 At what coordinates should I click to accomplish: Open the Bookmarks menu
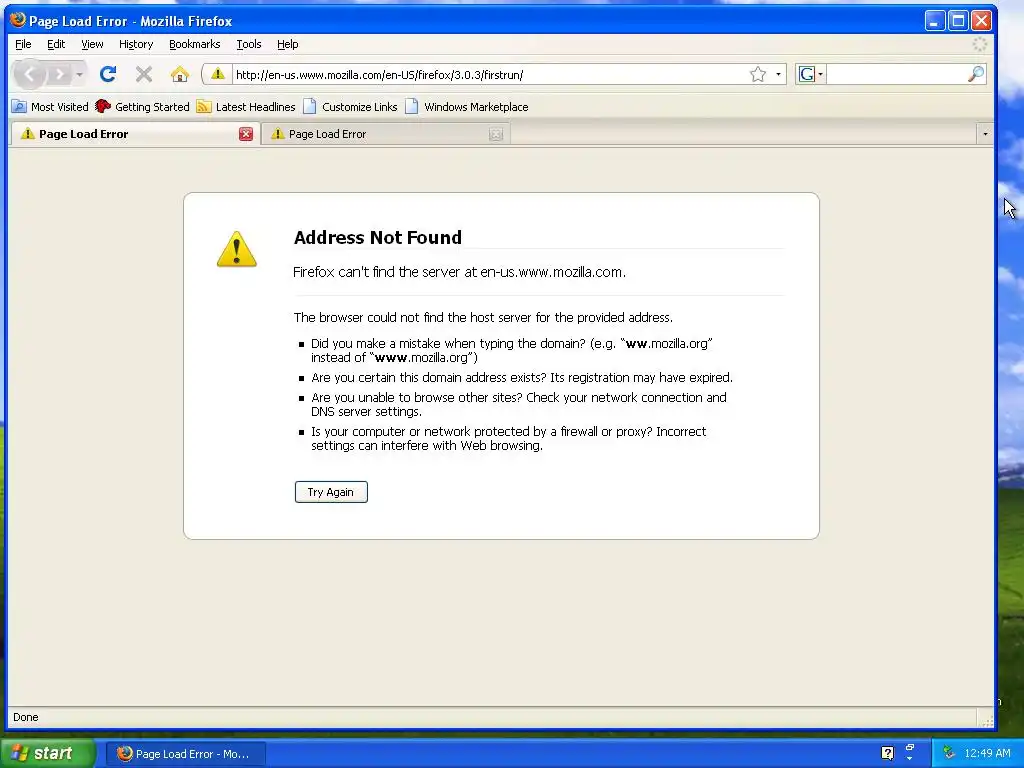(195, 44)
